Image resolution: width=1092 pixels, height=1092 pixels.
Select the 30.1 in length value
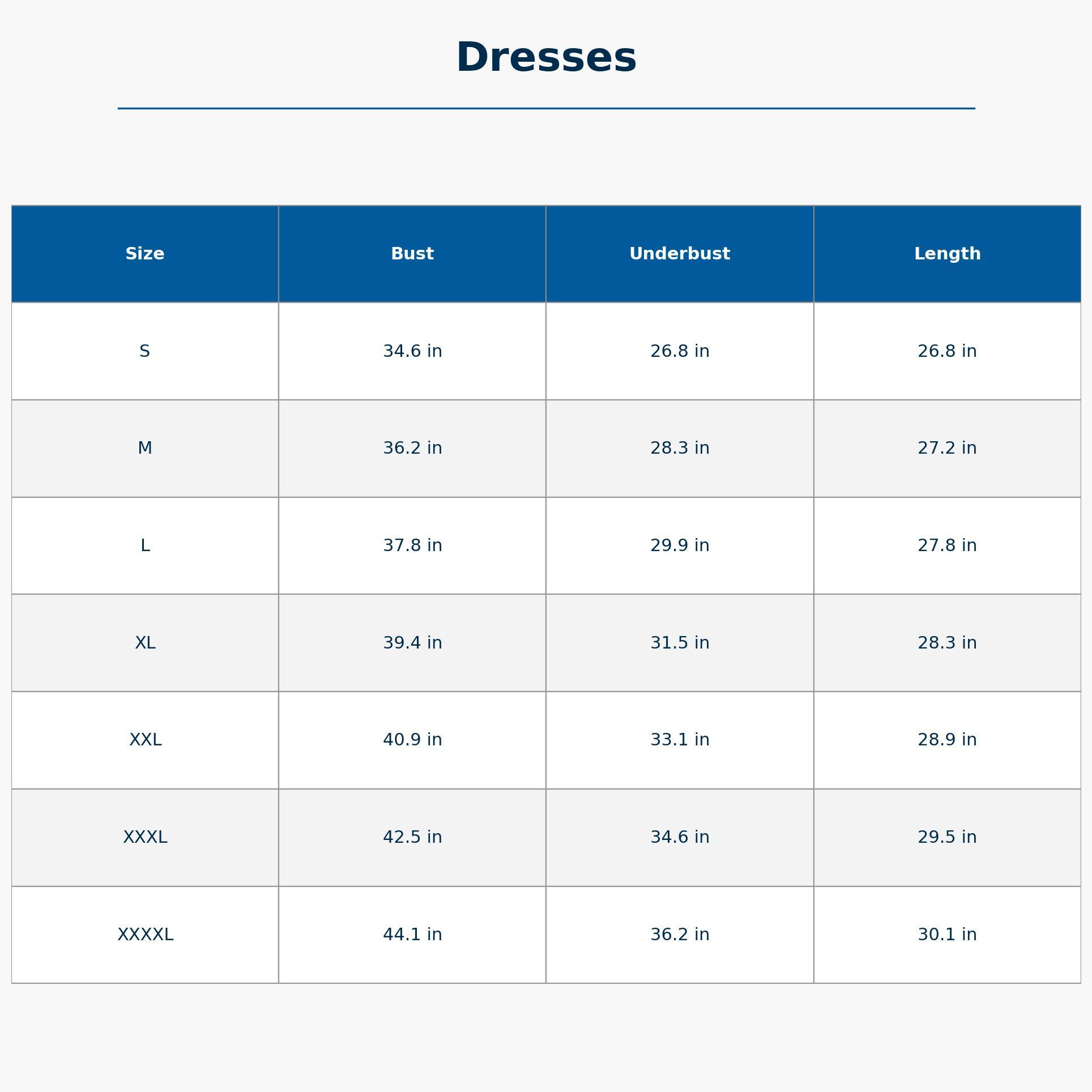coord(947,935)
